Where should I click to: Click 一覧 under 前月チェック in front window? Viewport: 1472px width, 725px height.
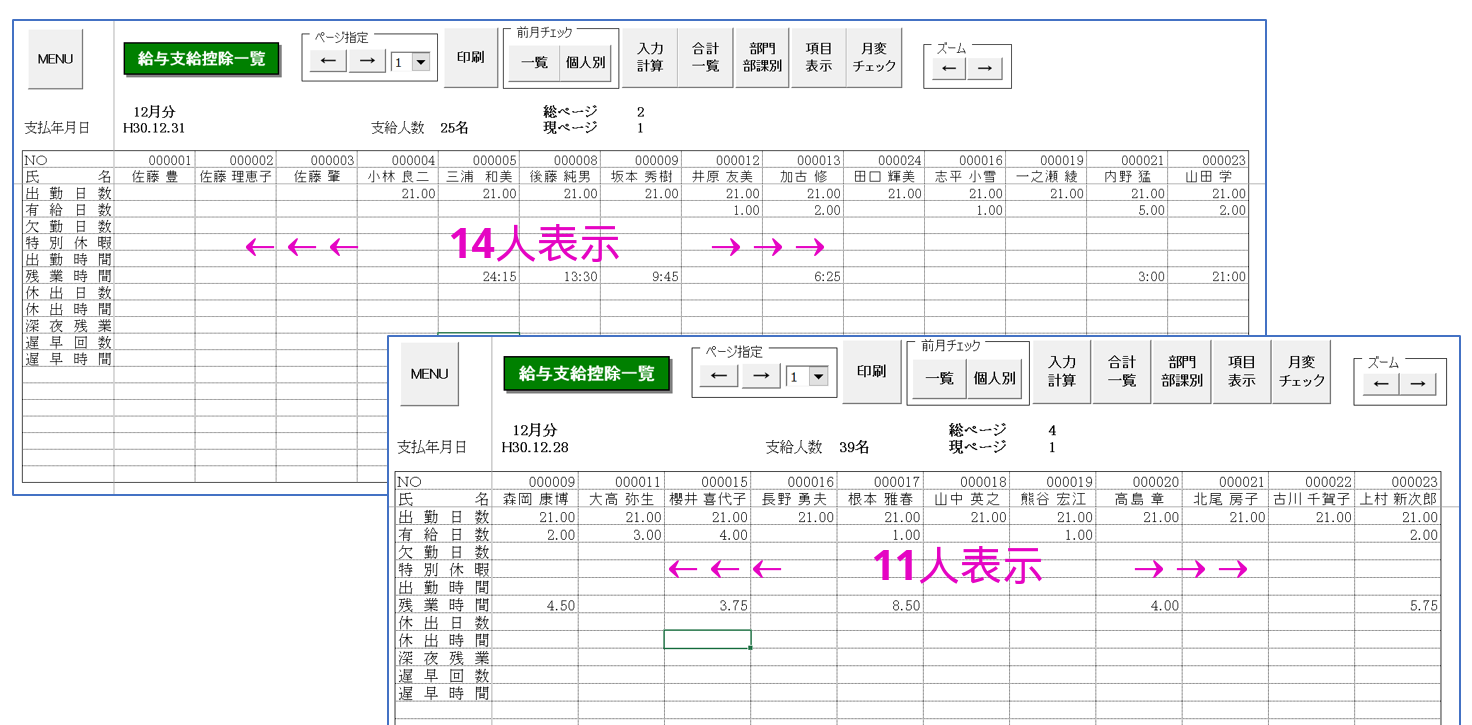[939, 379]
